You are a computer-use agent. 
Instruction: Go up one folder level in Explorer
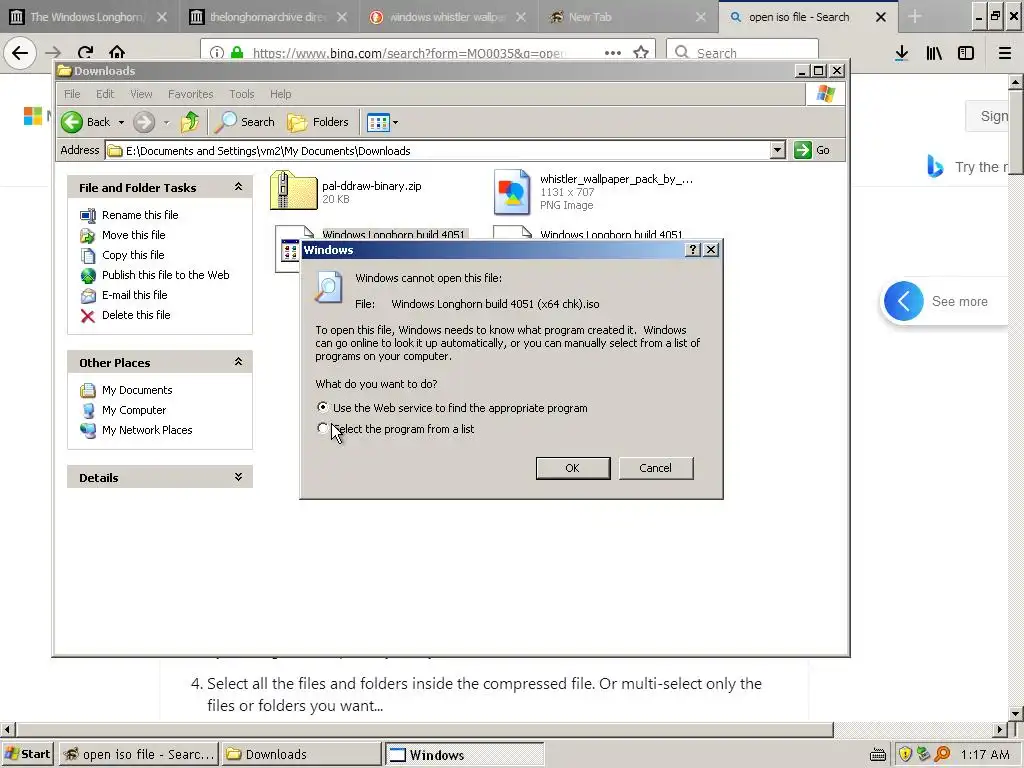tap(190, 122)
